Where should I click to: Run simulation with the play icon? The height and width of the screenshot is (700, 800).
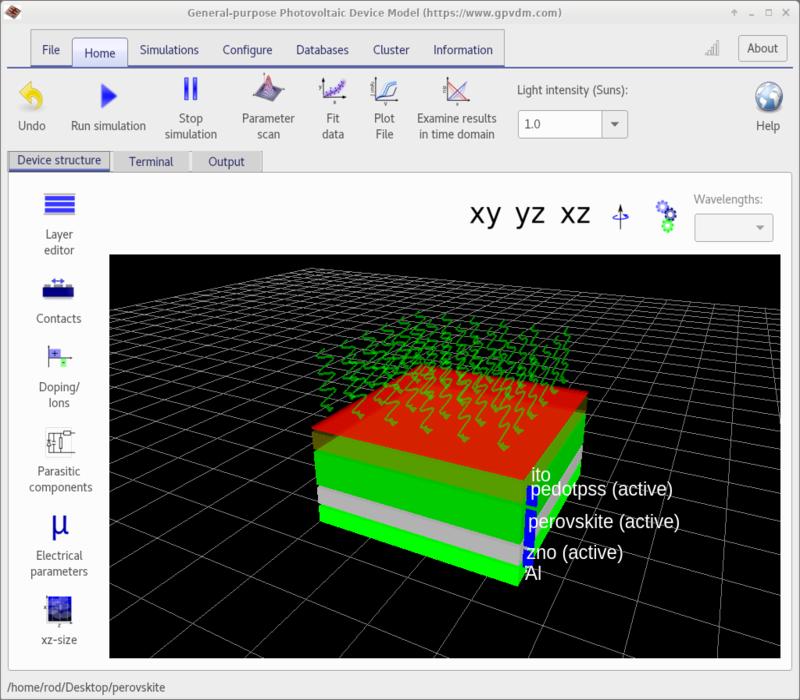coord(108,96)
